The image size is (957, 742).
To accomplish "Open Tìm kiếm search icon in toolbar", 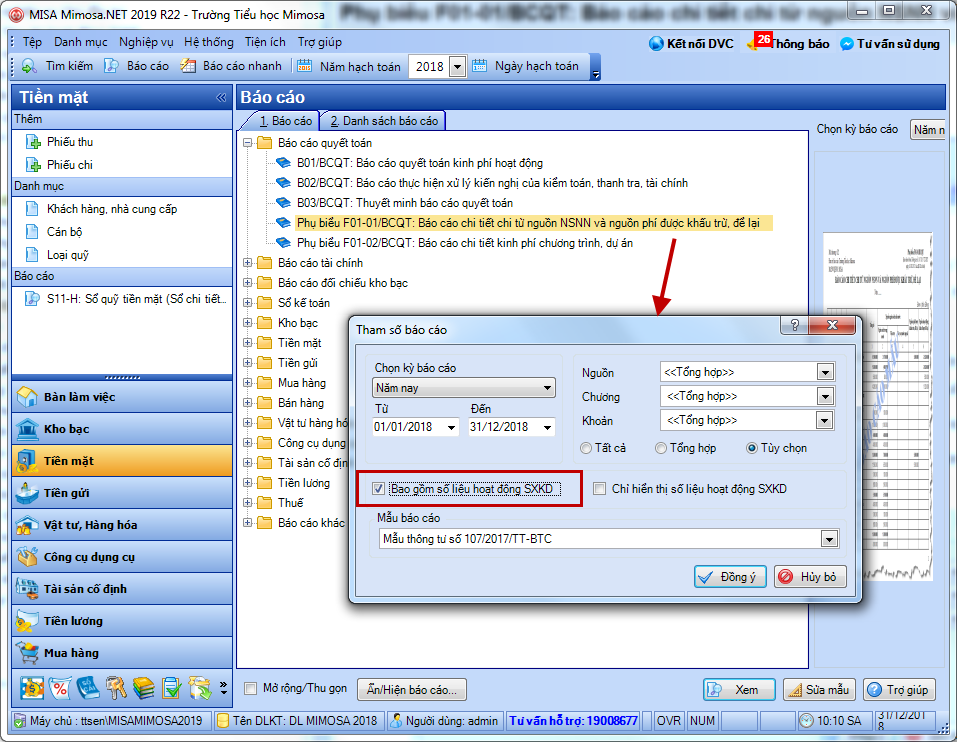I will coord(29,66).
